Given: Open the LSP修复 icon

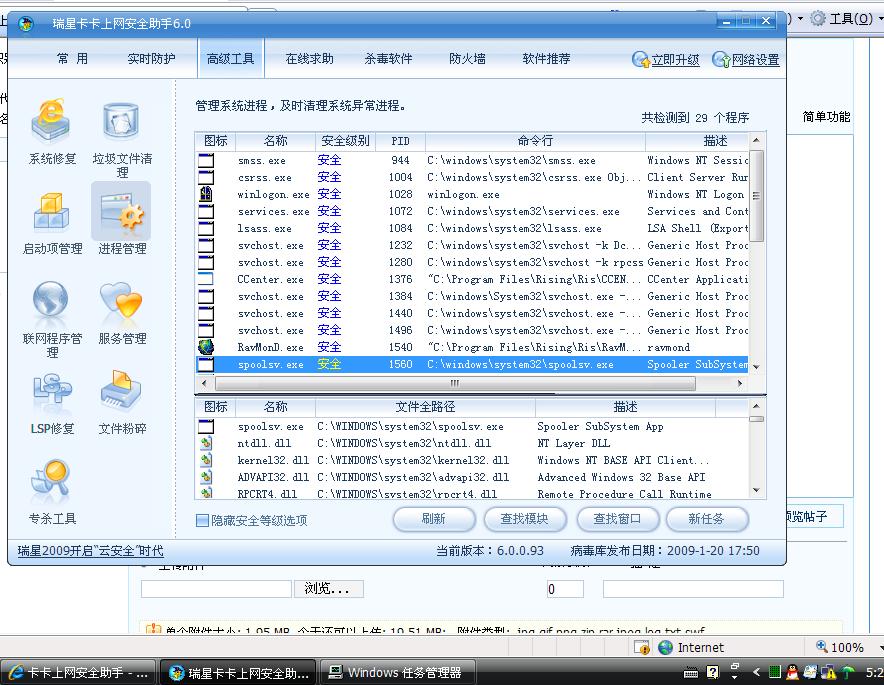Looking at the screenshot, I should tap(51, 391).
